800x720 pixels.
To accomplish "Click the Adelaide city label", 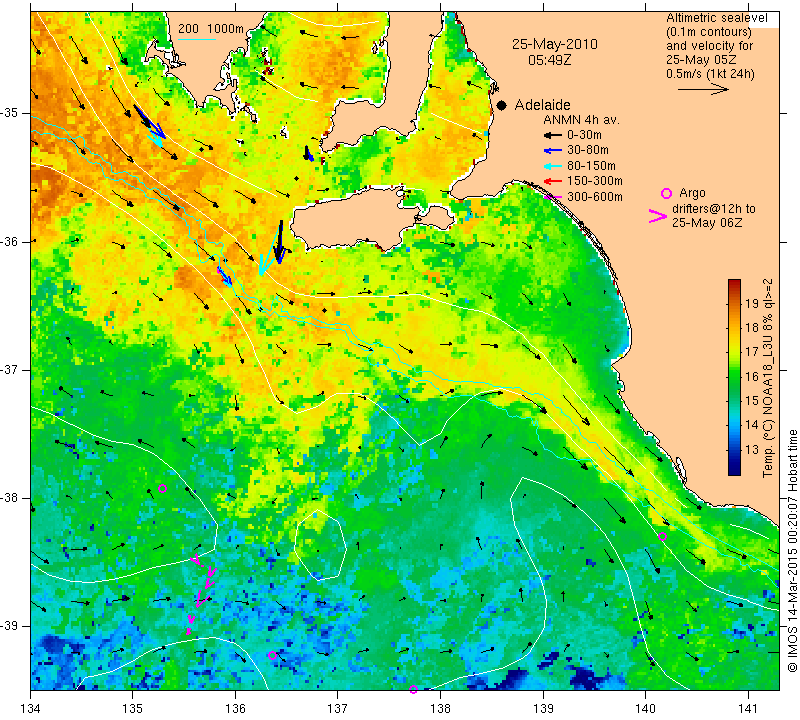I will tap(542, 105).
